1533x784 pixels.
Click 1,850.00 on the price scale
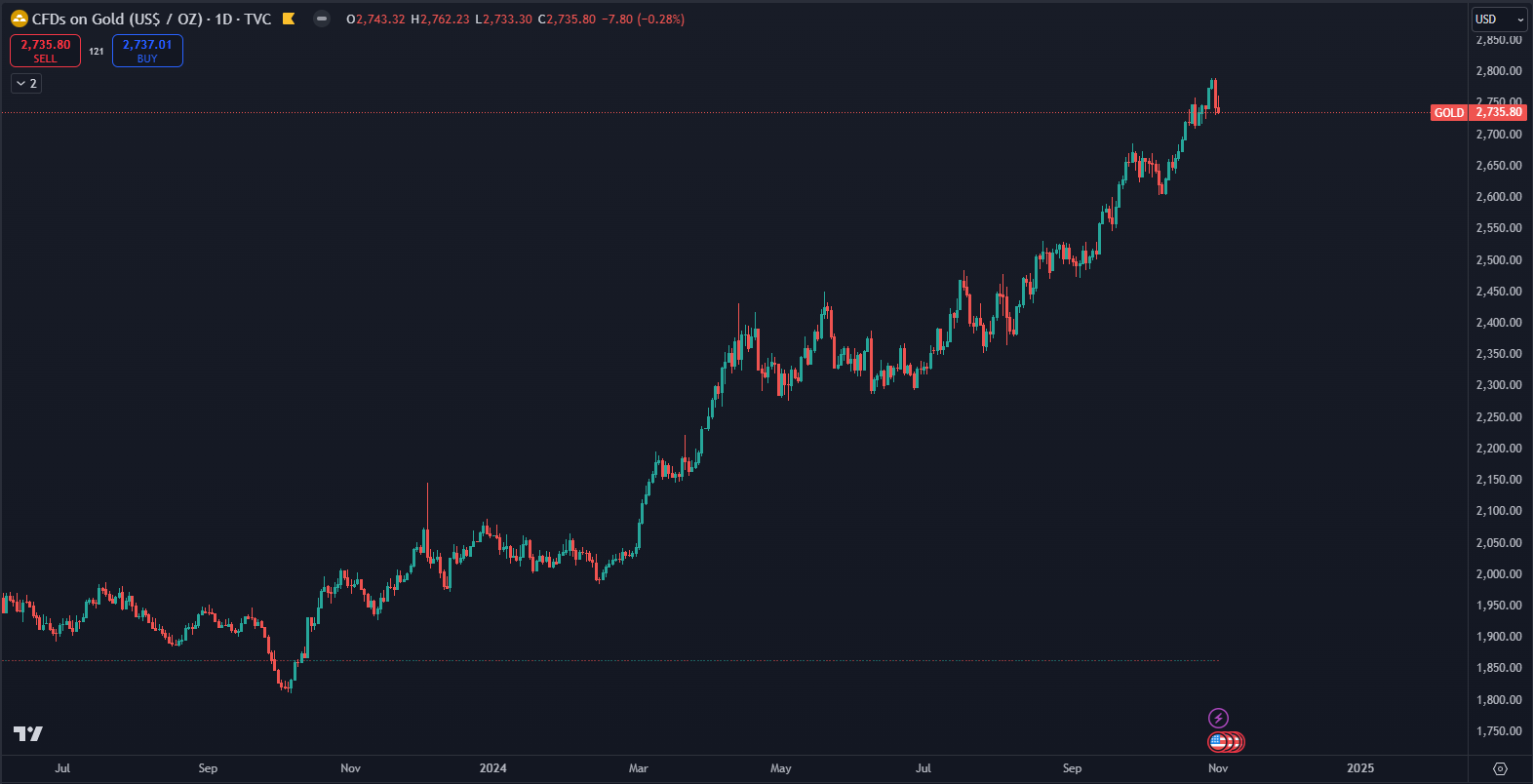(1499, 668)
